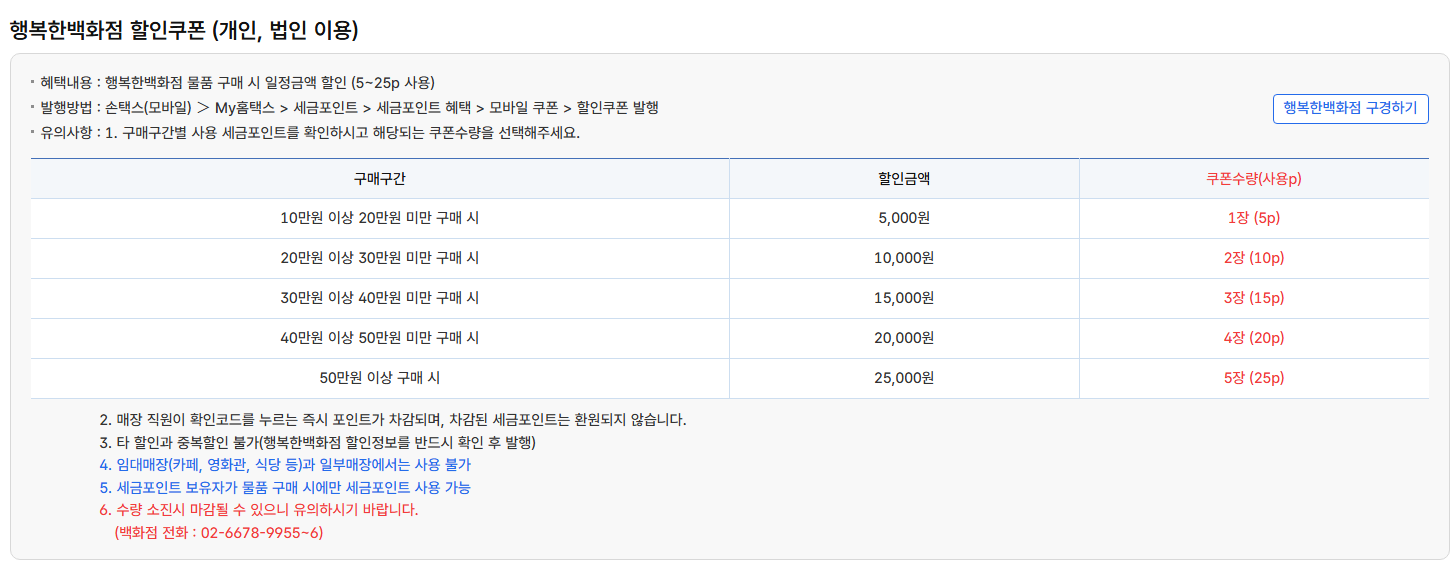Click notice 2 about 확인코드 point deduction

click(x=393, y=419)
